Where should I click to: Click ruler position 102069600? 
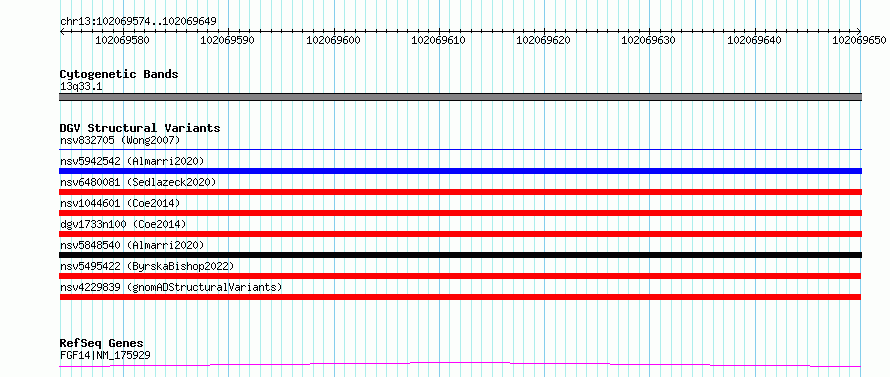(x=334, y=40)
